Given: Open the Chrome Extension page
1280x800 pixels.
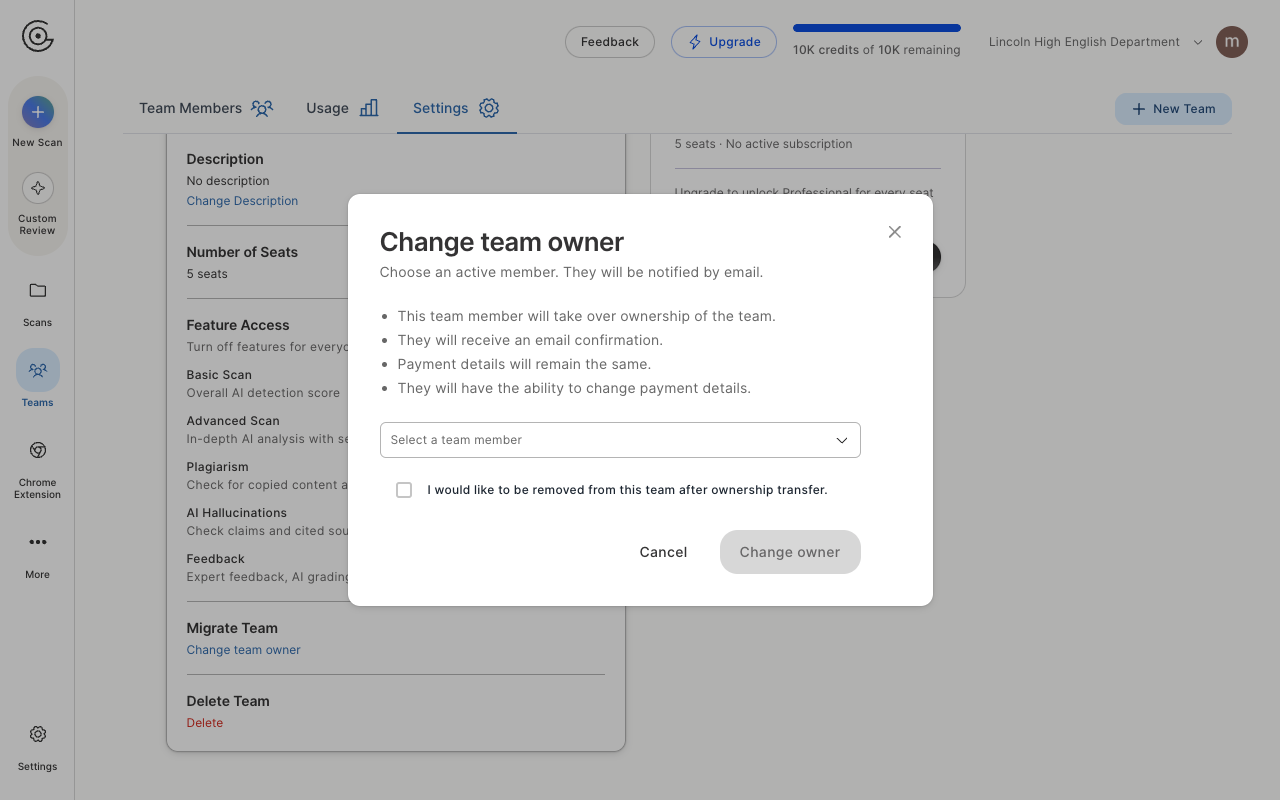Looking at the screenshot, I should click(38, 468).
